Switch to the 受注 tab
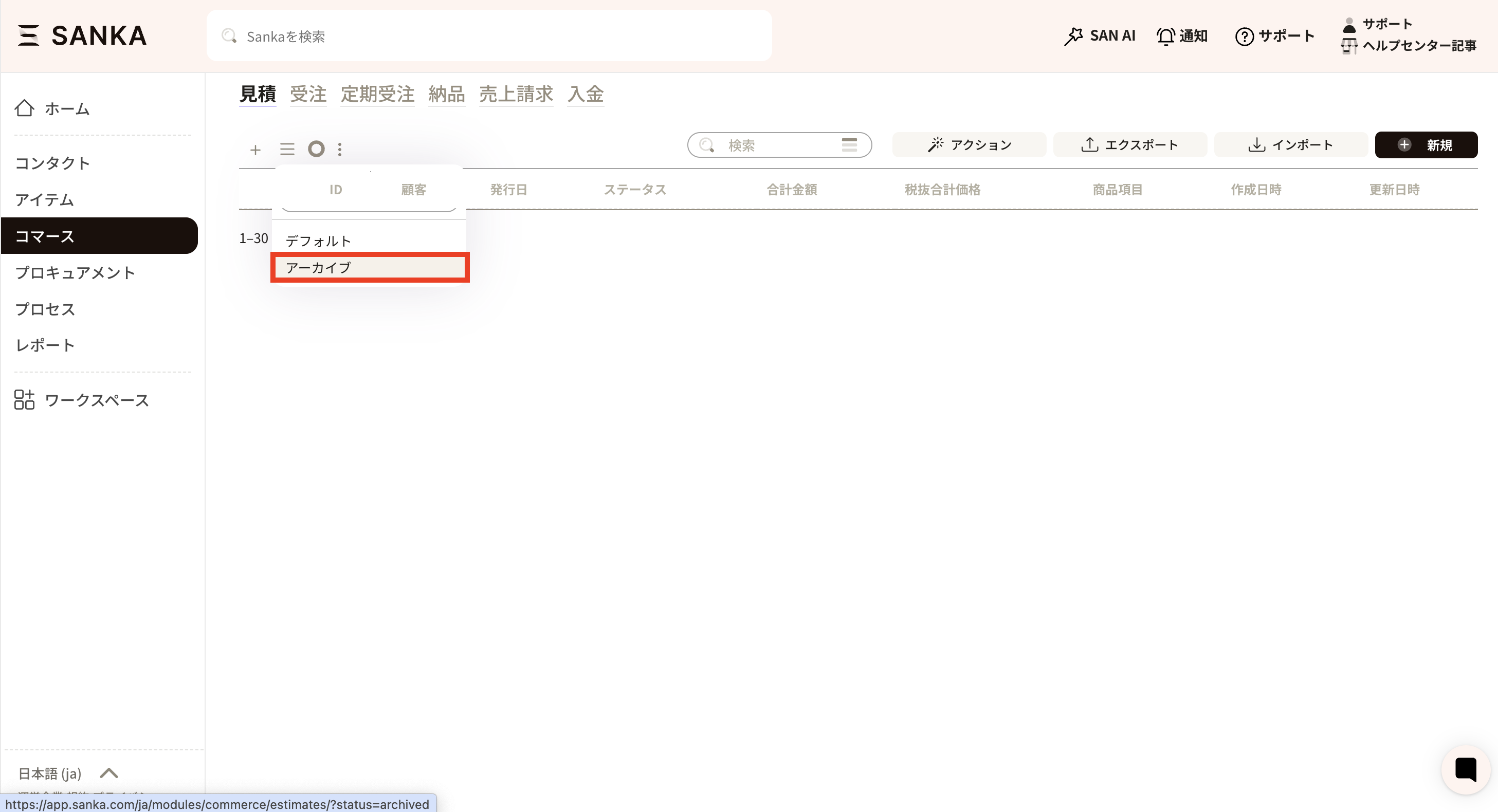 click(308, 94)
